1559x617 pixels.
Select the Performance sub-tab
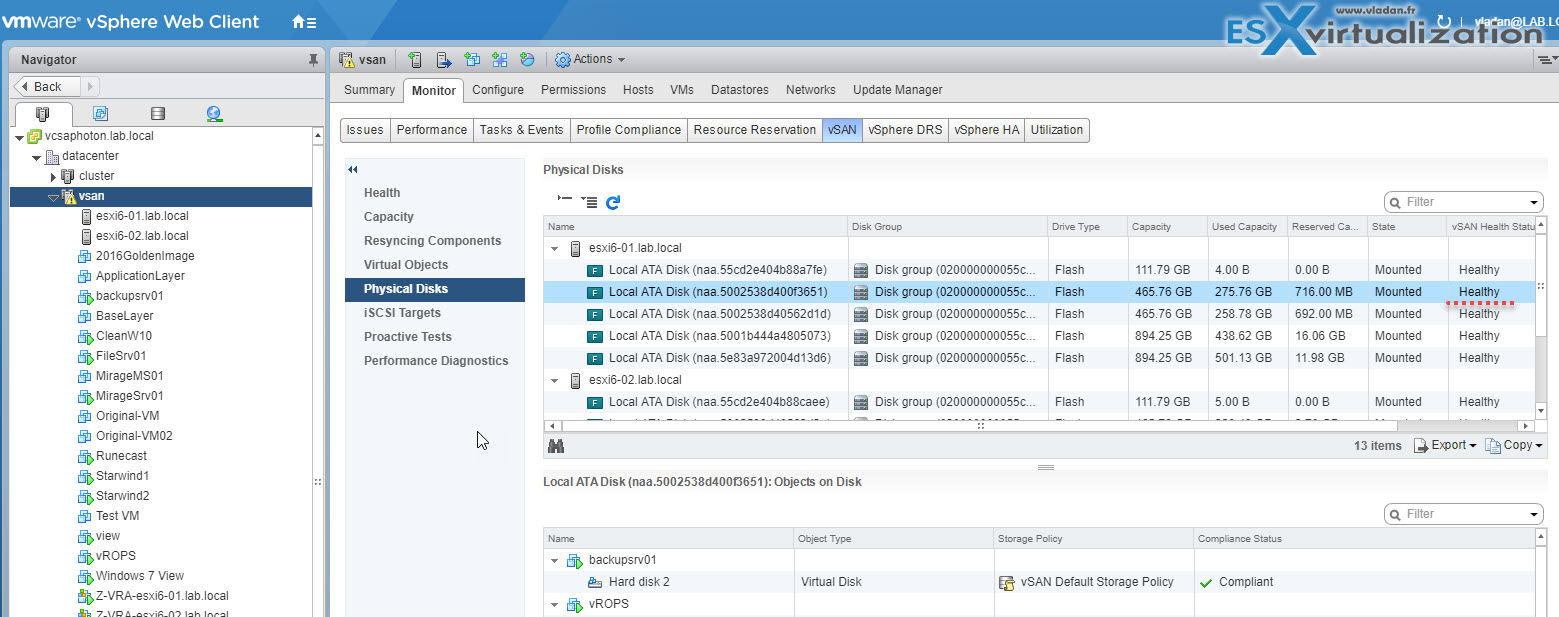click(x=431, y=130)
